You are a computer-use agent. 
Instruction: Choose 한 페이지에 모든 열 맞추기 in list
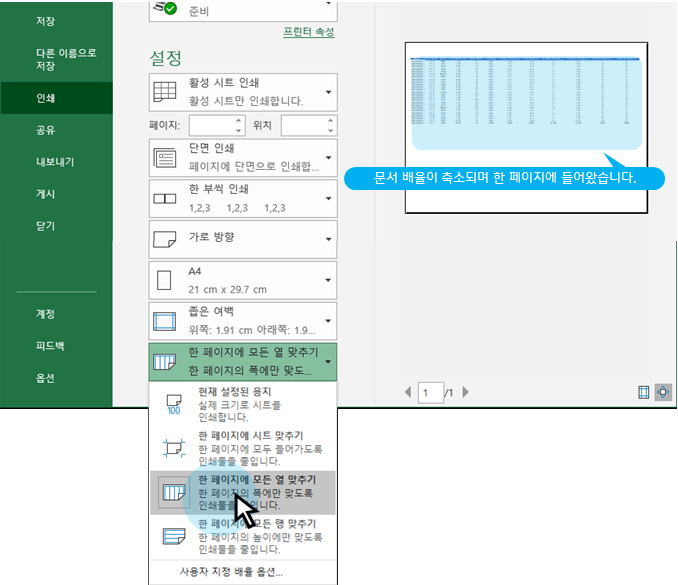243,492
